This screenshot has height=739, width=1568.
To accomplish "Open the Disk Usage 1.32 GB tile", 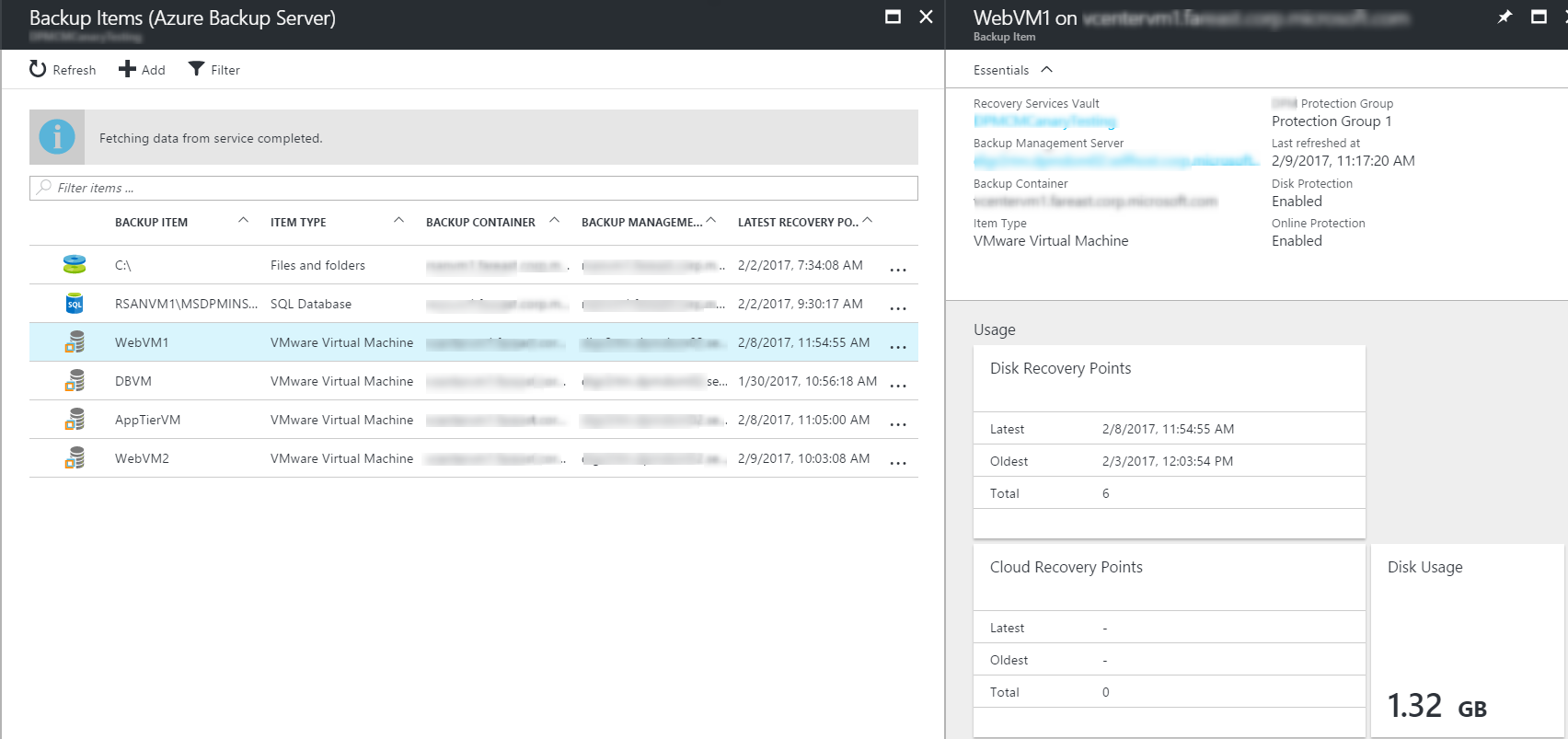I will click(1468, 640).
